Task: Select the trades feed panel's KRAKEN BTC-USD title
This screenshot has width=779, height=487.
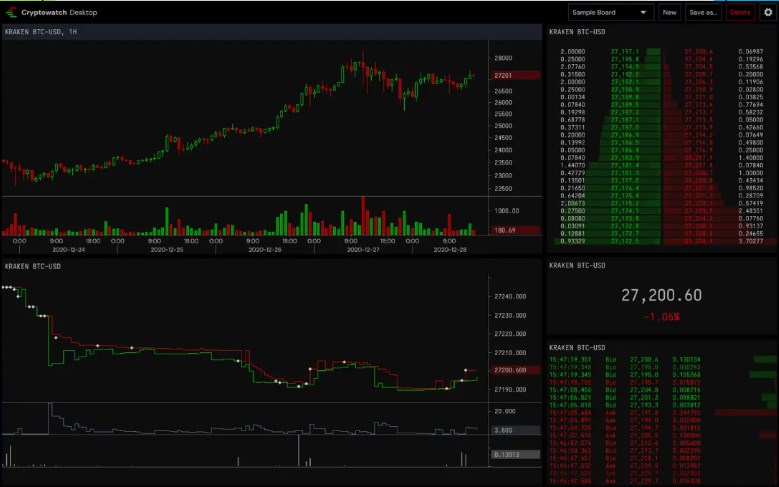Action: [577, 347]
